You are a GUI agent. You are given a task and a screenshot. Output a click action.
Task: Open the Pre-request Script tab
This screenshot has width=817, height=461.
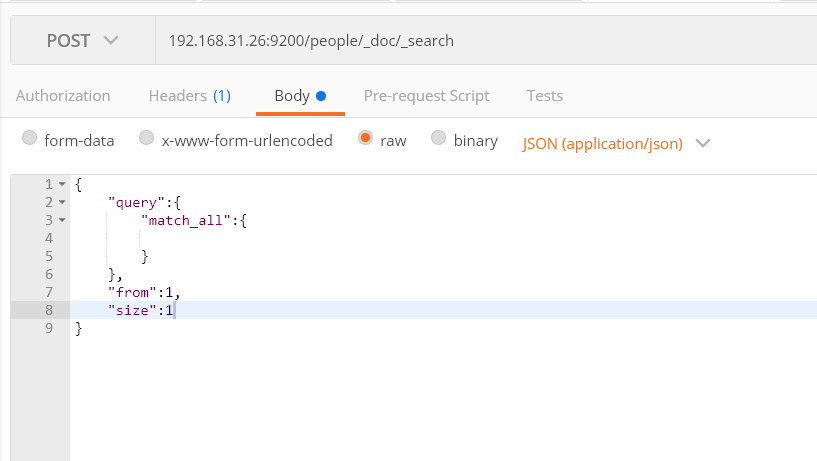click(426, 96)
